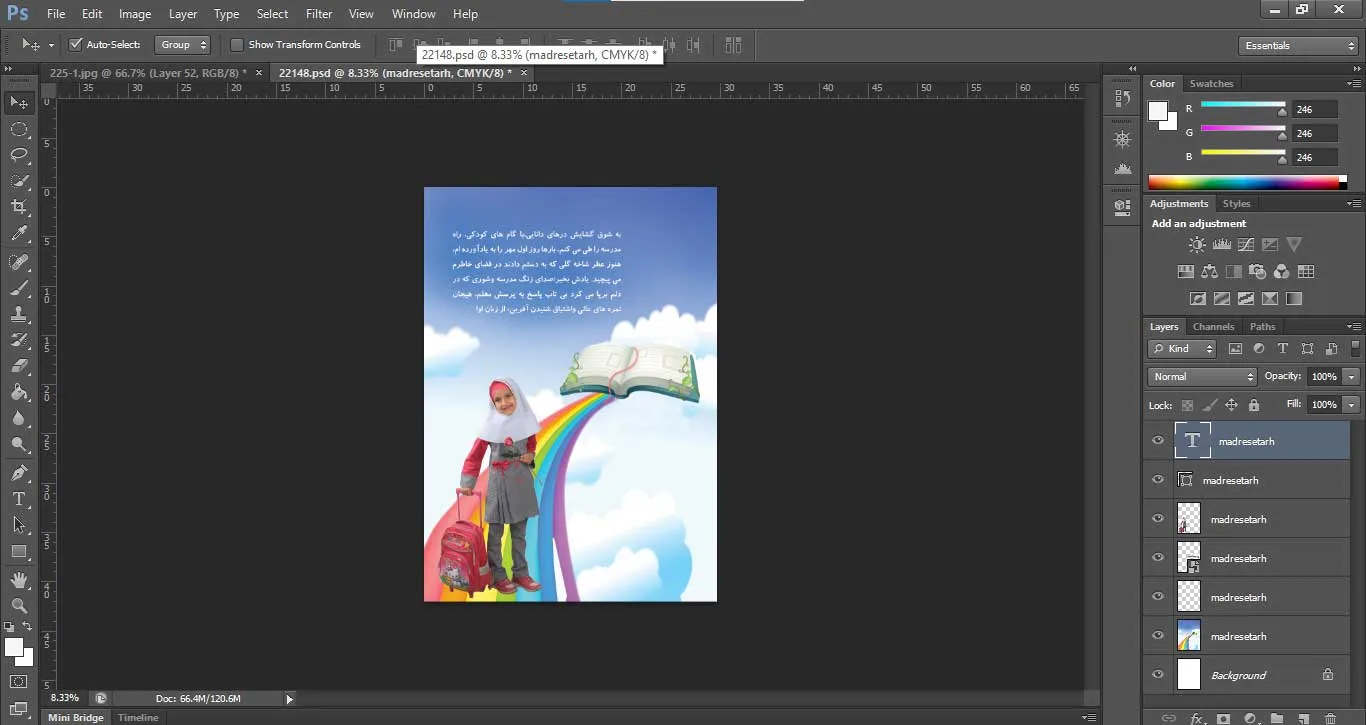Select the Lasso tool

(x=19, y=155)
